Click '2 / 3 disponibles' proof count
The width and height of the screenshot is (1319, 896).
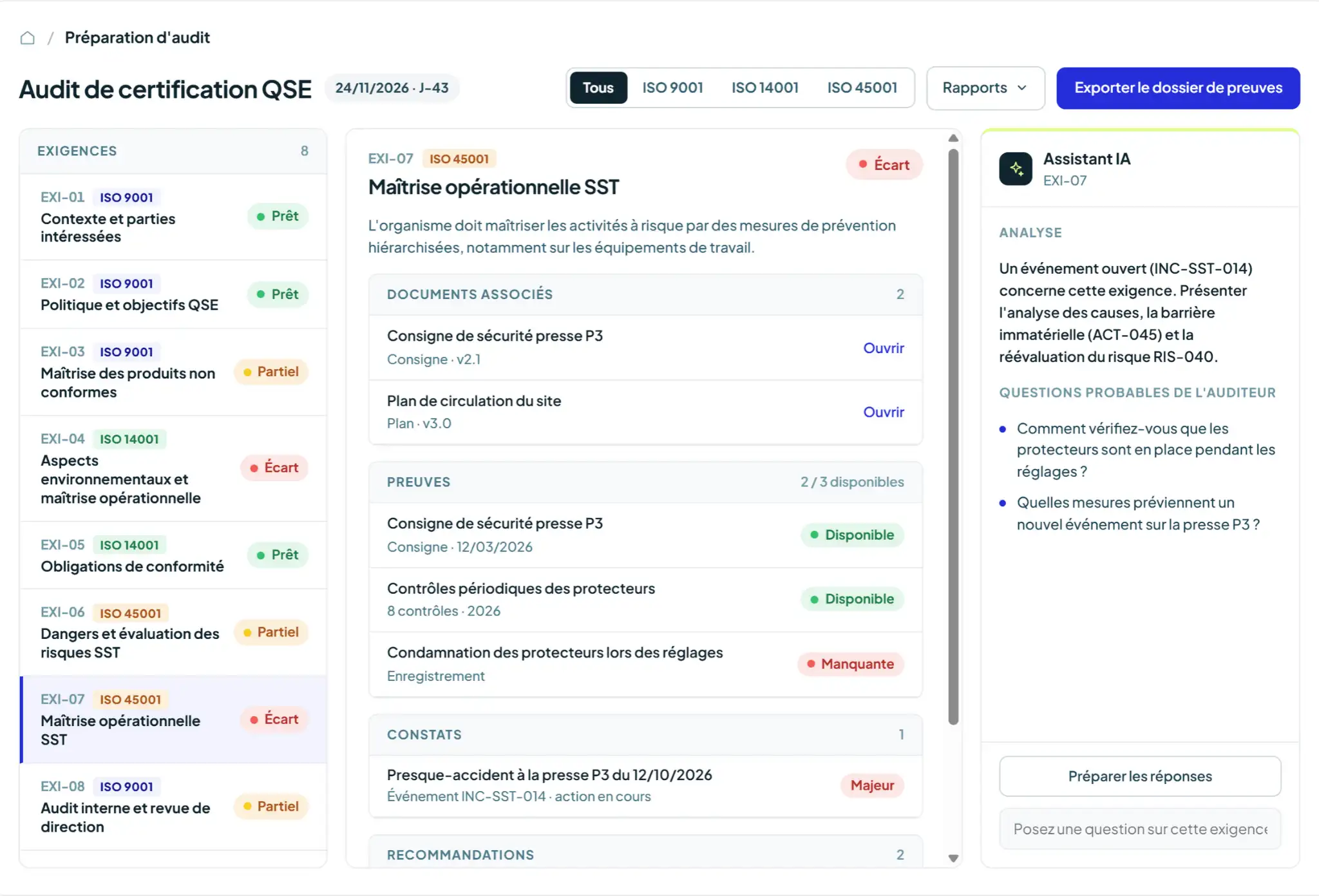pos(851,482)
